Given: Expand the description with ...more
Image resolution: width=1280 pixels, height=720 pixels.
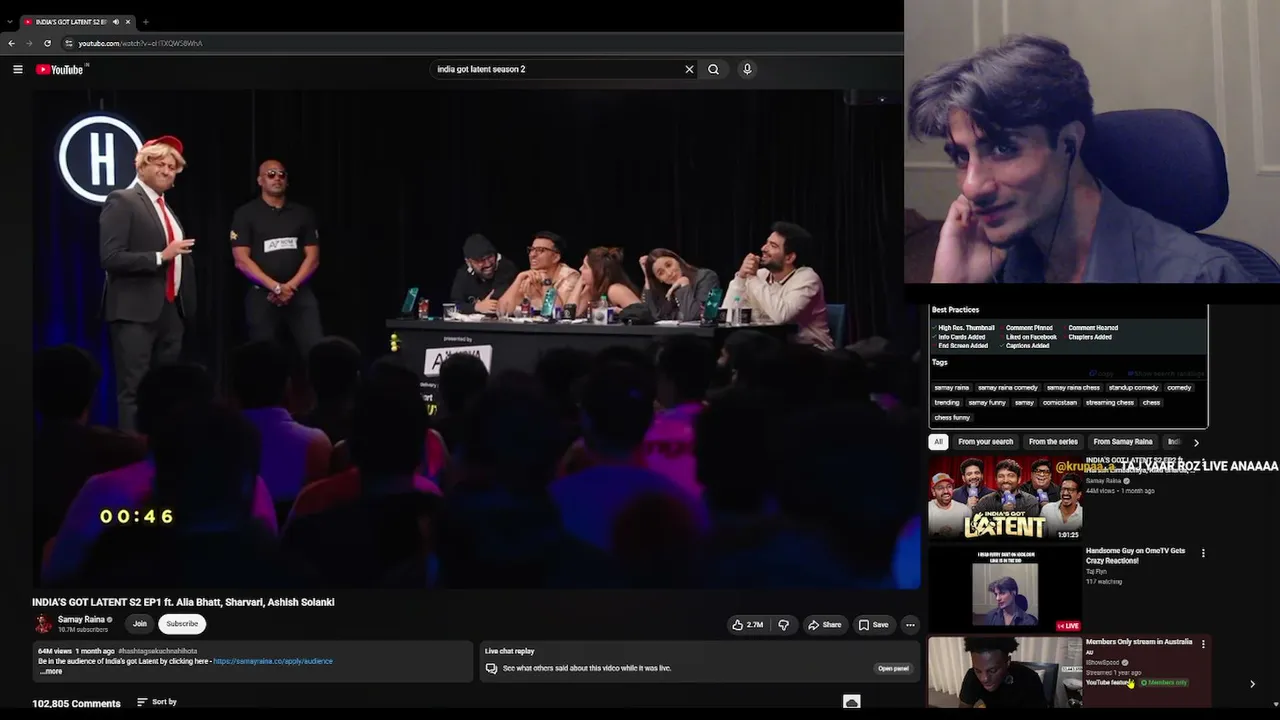Looking at the screenshot, I should point(51,671).
